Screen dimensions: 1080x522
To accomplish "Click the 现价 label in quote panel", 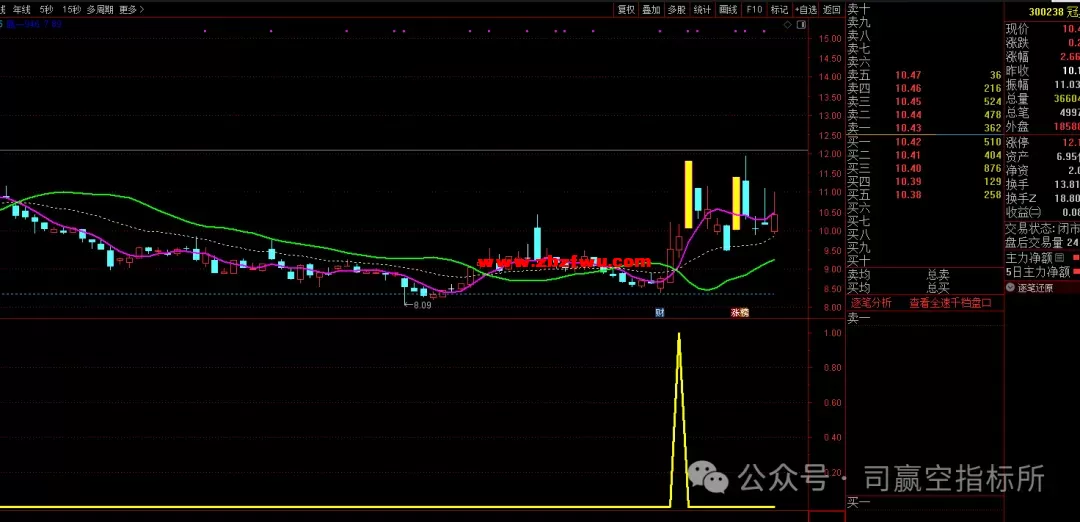I will tap(1018, 29).
